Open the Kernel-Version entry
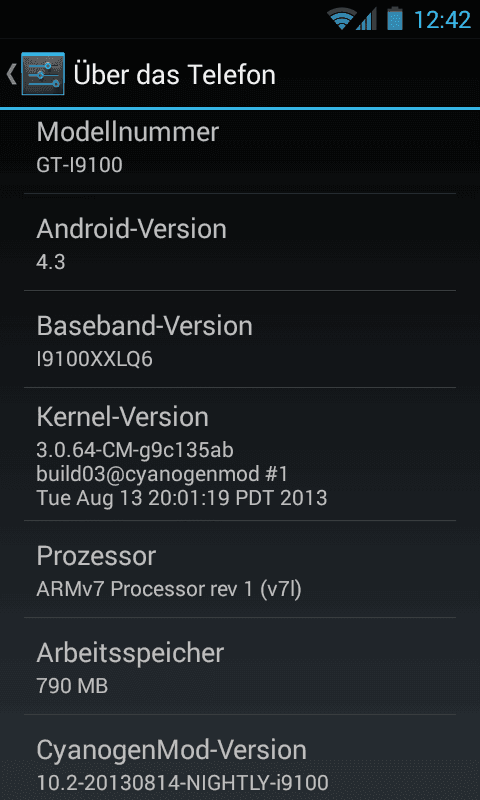 tap(240, 454)
